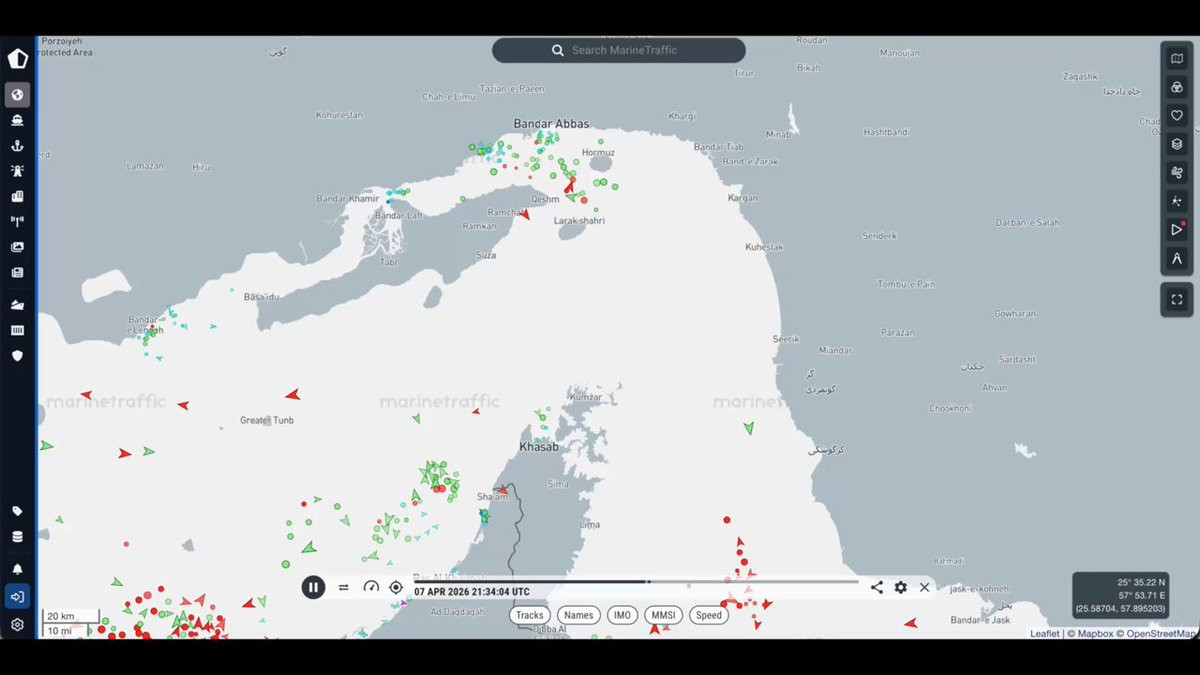Viewport: 1200px width, 675px height.
Task: Open the News newspaper icon
Action: pos(17,272)
